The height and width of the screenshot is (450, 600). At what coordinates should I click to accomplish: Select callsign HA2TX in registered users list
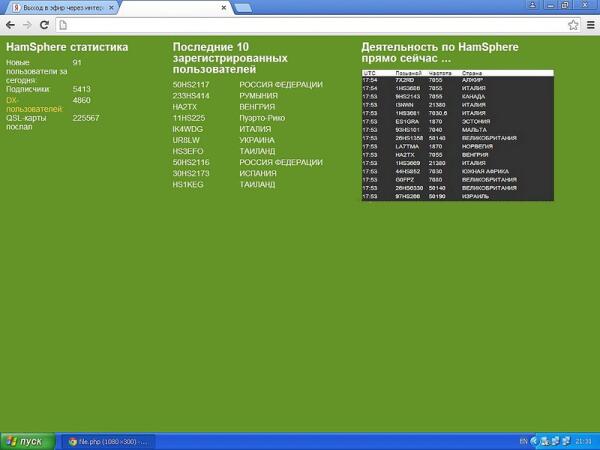click(x=184, y=107)
